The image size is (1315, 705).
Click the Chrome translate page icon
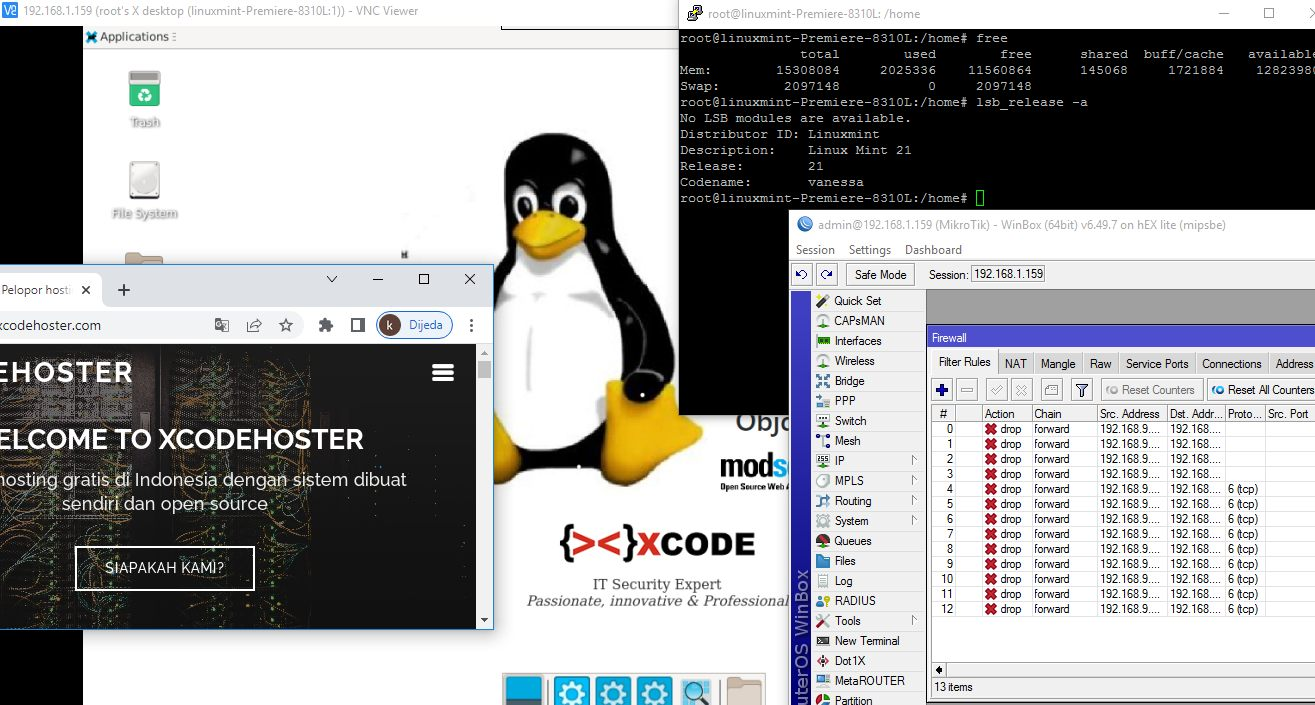(222, 325)
